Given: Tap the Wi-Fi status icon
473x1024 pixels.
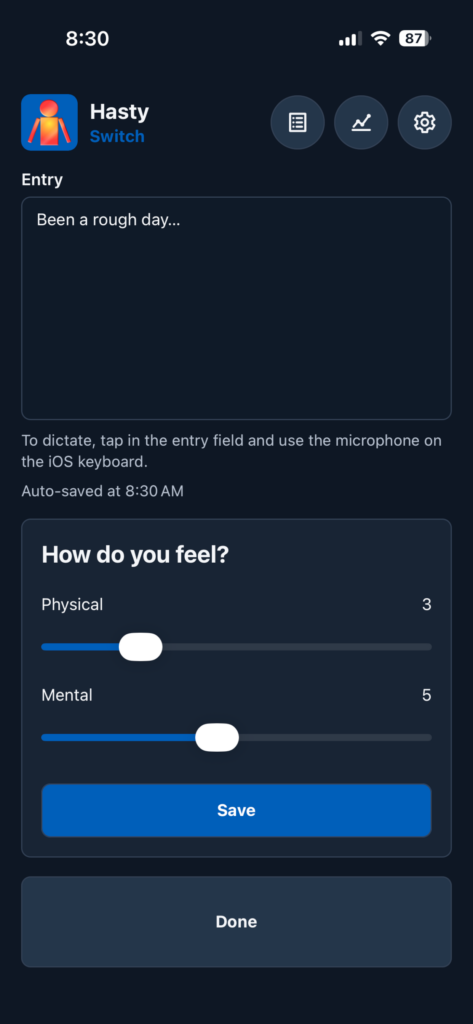Looking at the screenshot, I should point(380,39).
